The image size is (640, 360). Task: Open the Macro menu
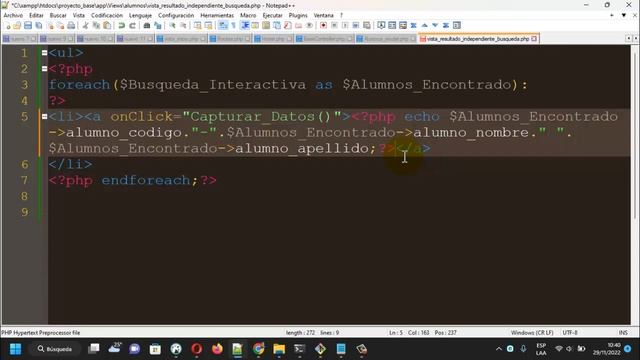(248, 15)
